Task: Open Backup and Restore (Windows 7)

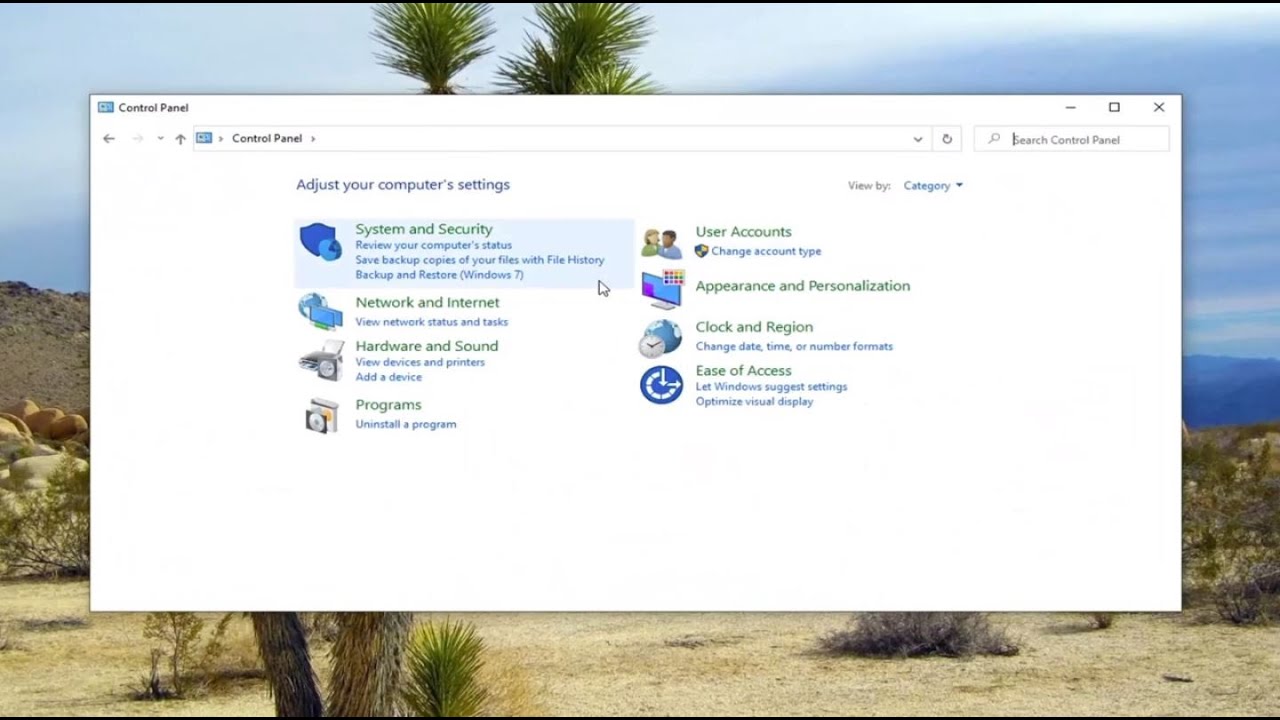Action: 439,275
